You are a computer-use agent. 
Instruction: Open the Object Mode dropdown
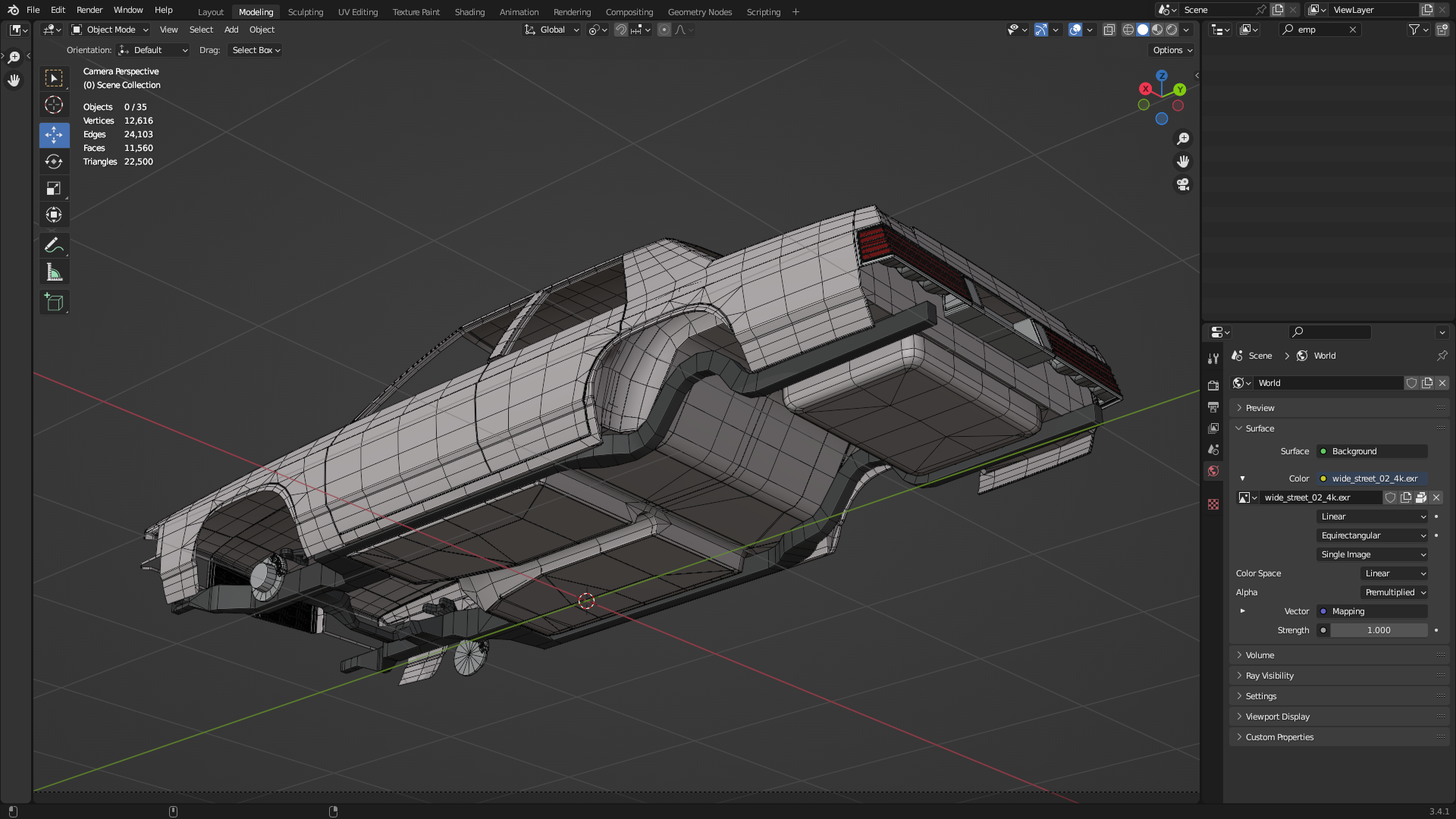pyautogui.click(x=110, y=30)
